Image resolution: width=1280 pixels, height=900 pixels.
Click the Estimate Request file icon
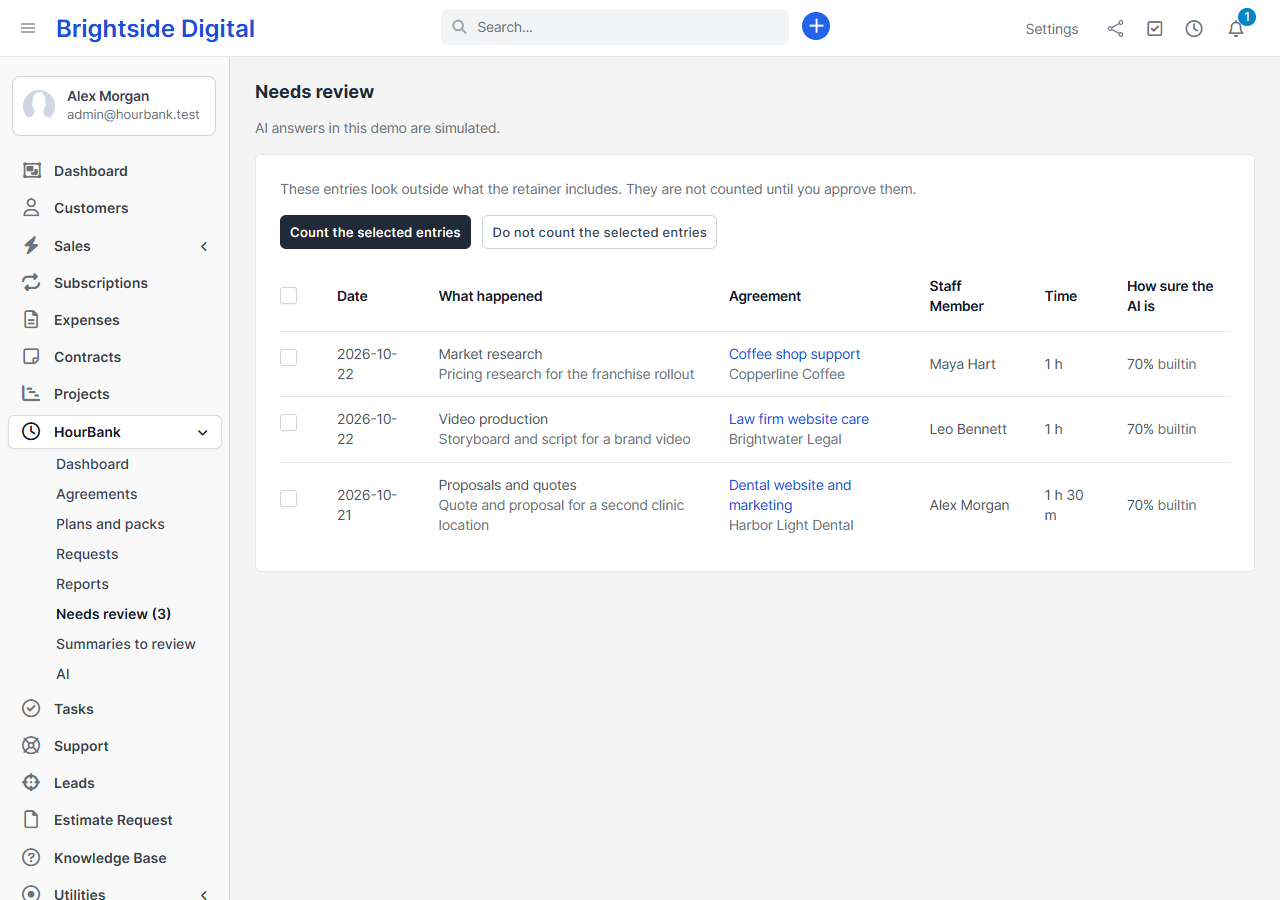coord(31,820)
